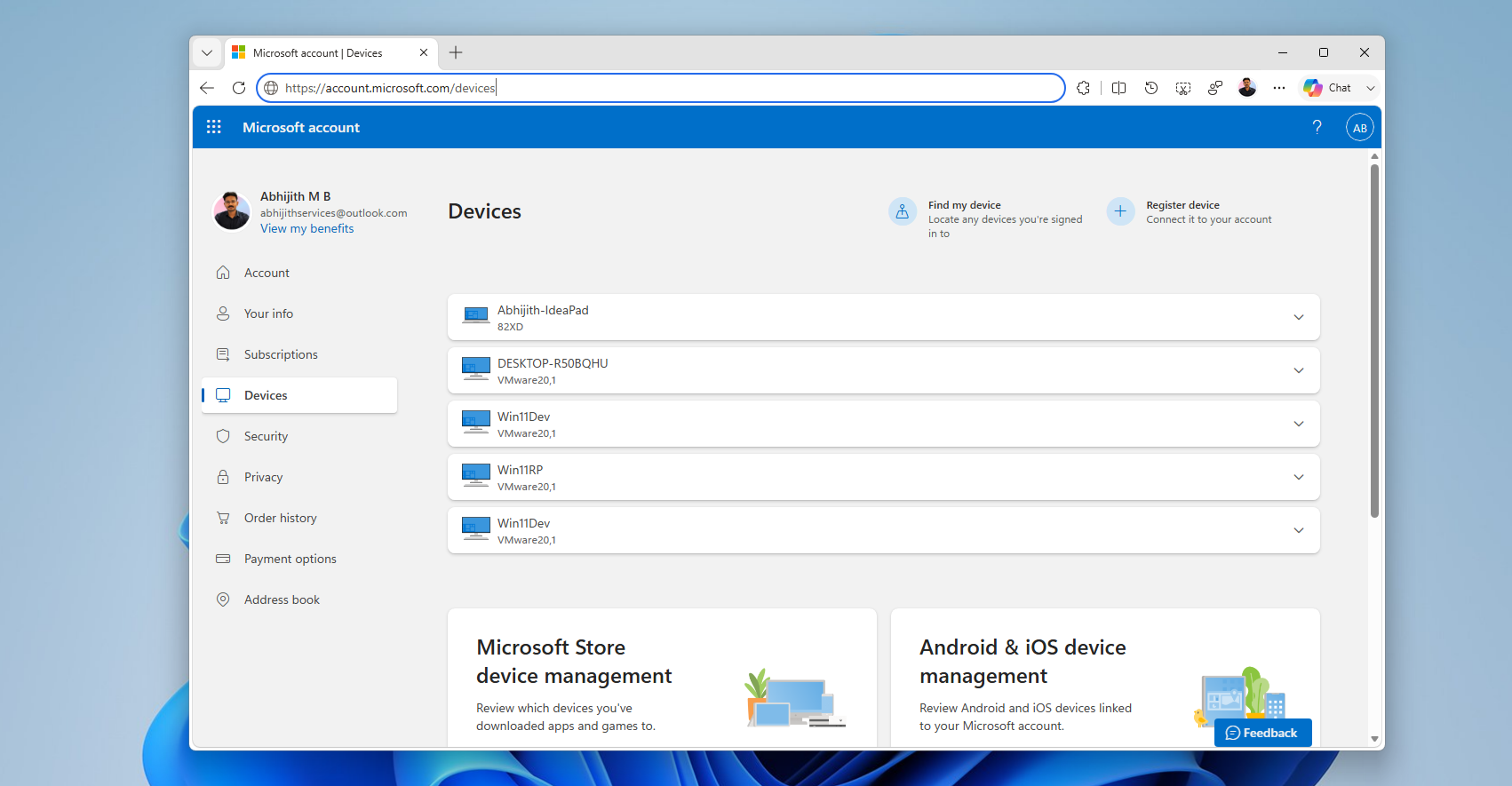The height and width of the screenshot is (786, 1512).
Task: Open Address book in the sidebar
Action: pyautogui.click(x=299, y=599)
